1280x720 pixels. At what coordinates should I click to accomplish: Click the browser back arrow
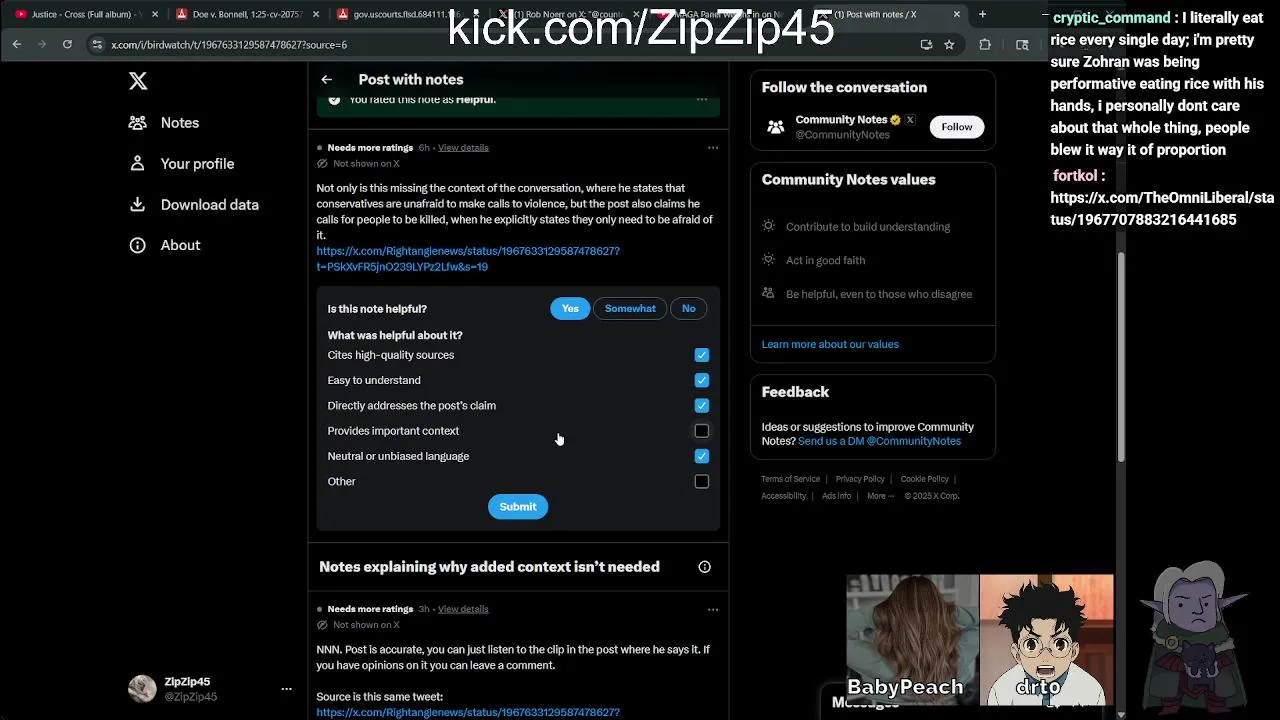click(17, 44)
